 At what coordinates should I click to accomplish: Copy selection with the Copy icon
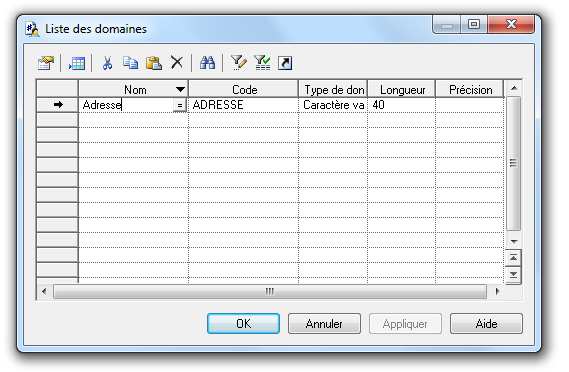(x=130, y=63)
